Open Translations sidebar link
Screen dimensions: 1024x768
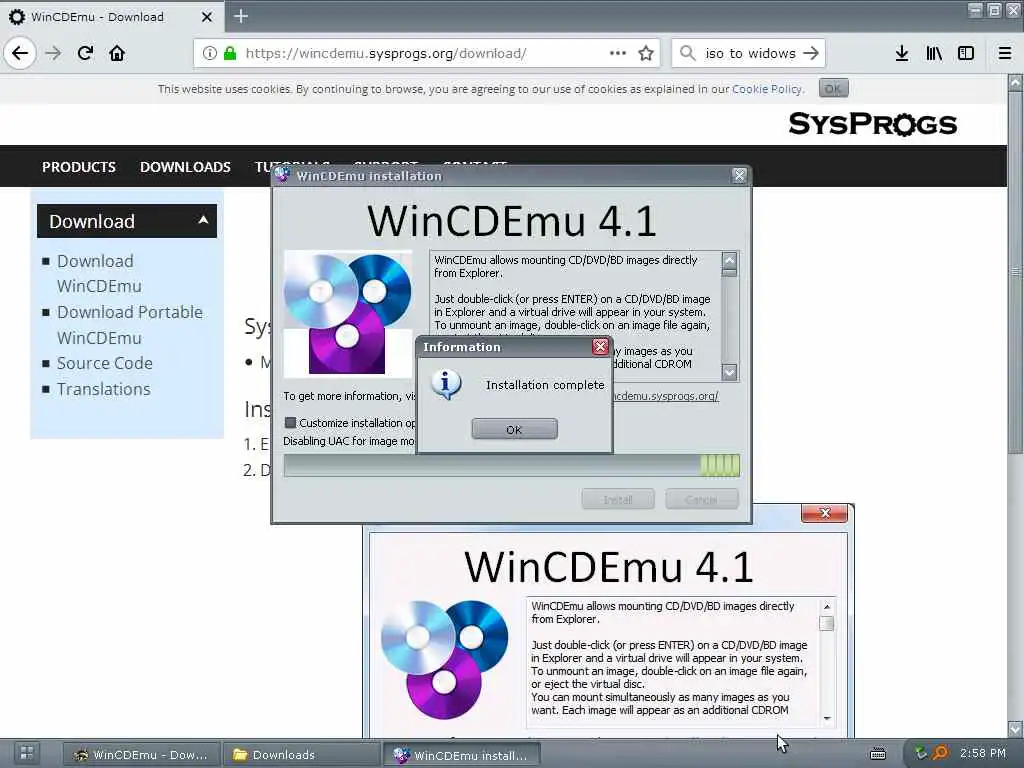103,389
